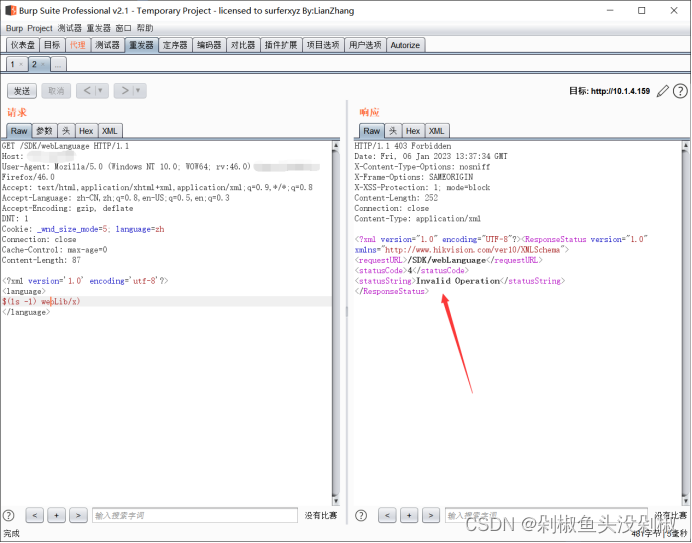Click the plus button in response search bar
The height and width of the screenshot is (543, 692).
(x=409, y=515)
